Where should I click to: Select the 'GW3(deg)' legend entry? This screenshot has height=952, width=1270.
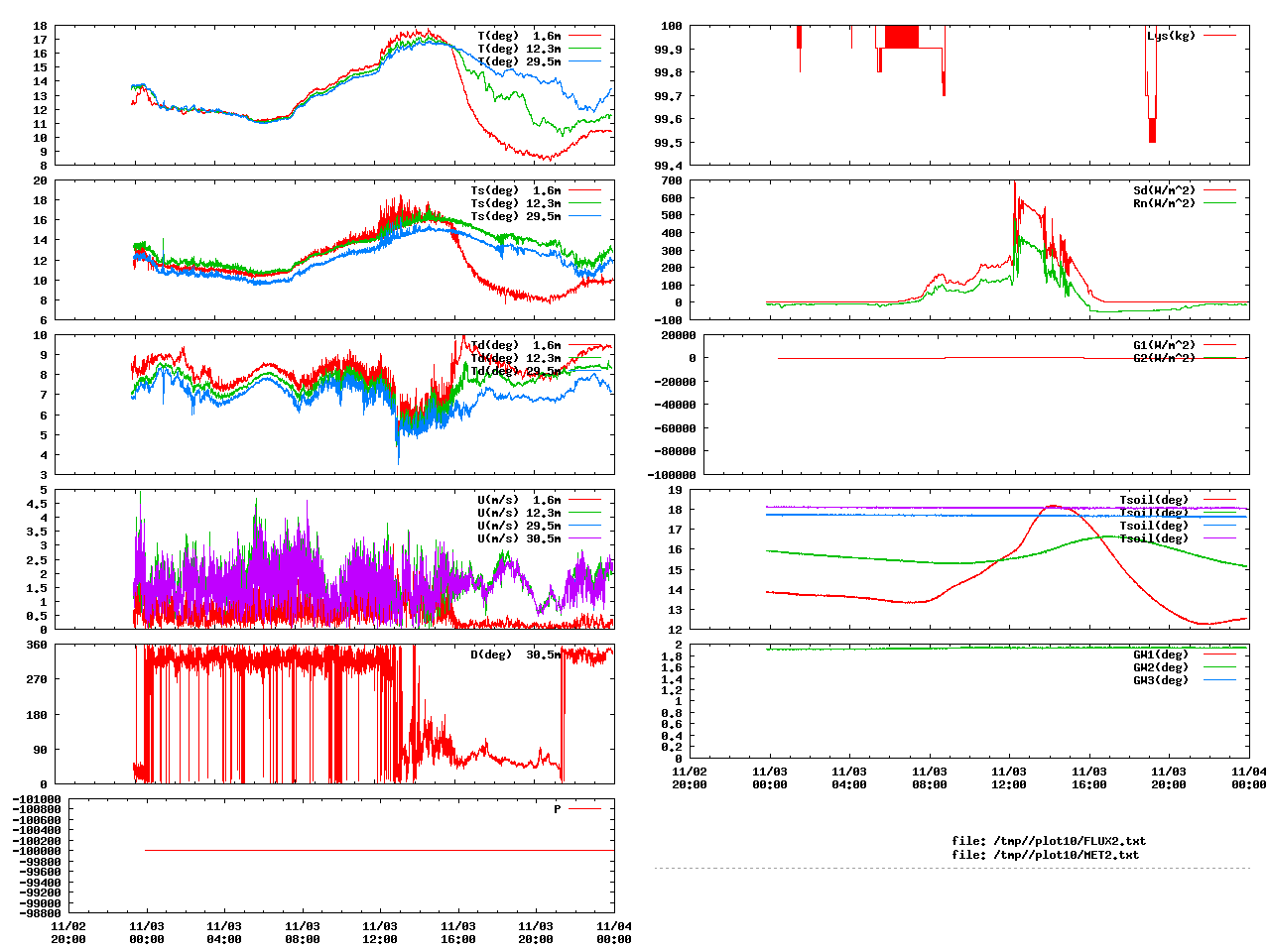1161,680
